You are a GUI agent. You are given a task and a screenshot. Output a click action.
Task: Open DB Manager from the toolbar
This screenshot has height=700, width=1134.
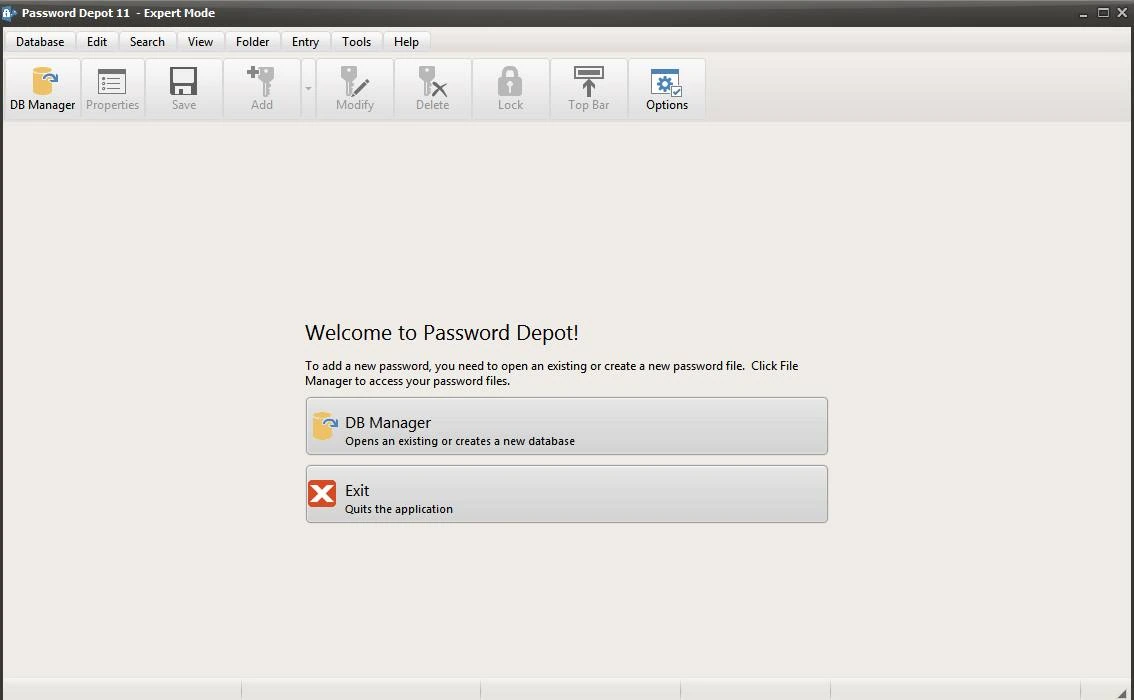point(43,88)
